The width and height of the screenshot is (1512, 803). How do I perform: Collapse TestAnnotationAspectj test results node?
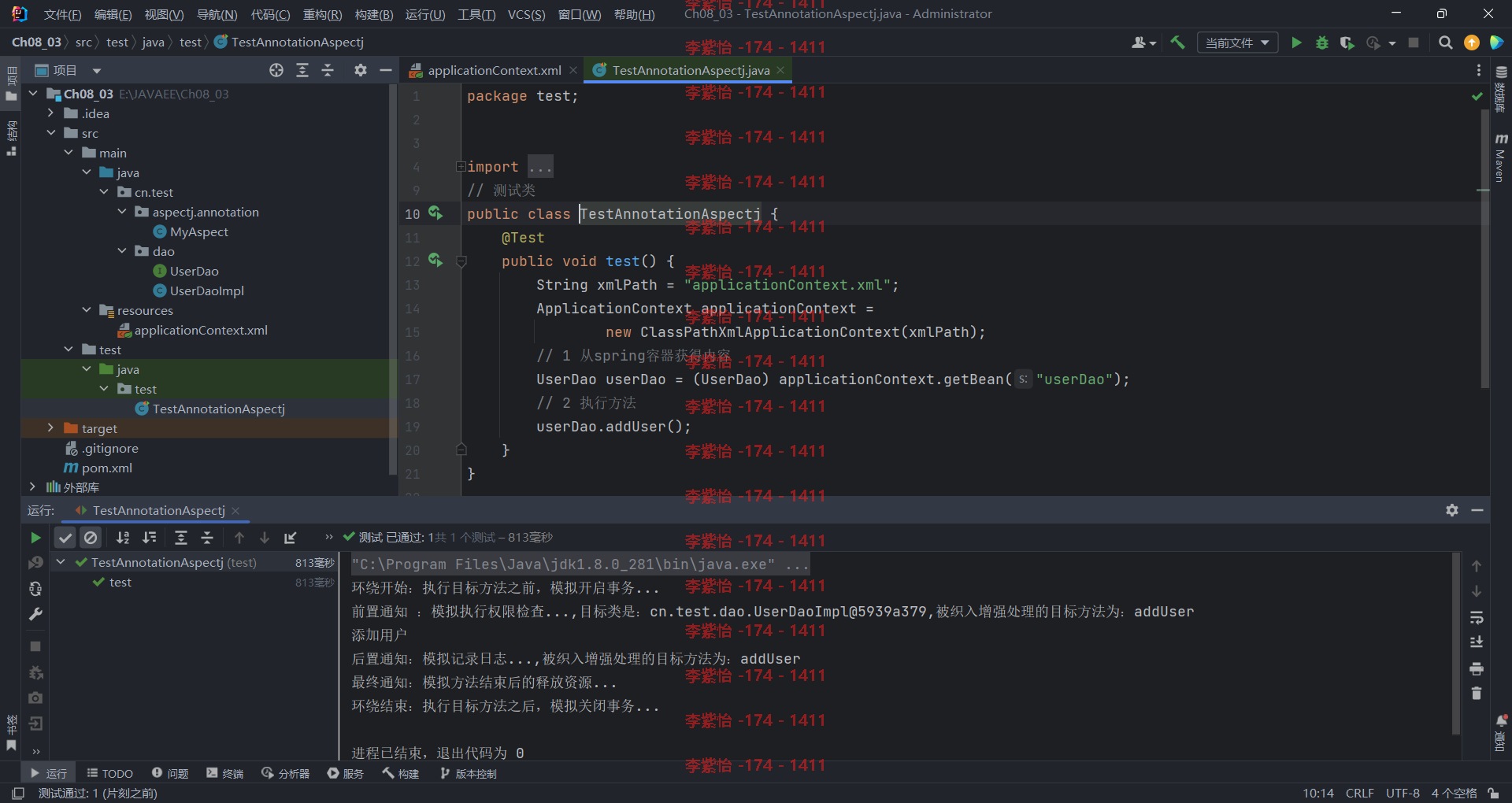(x=61, y=561)
